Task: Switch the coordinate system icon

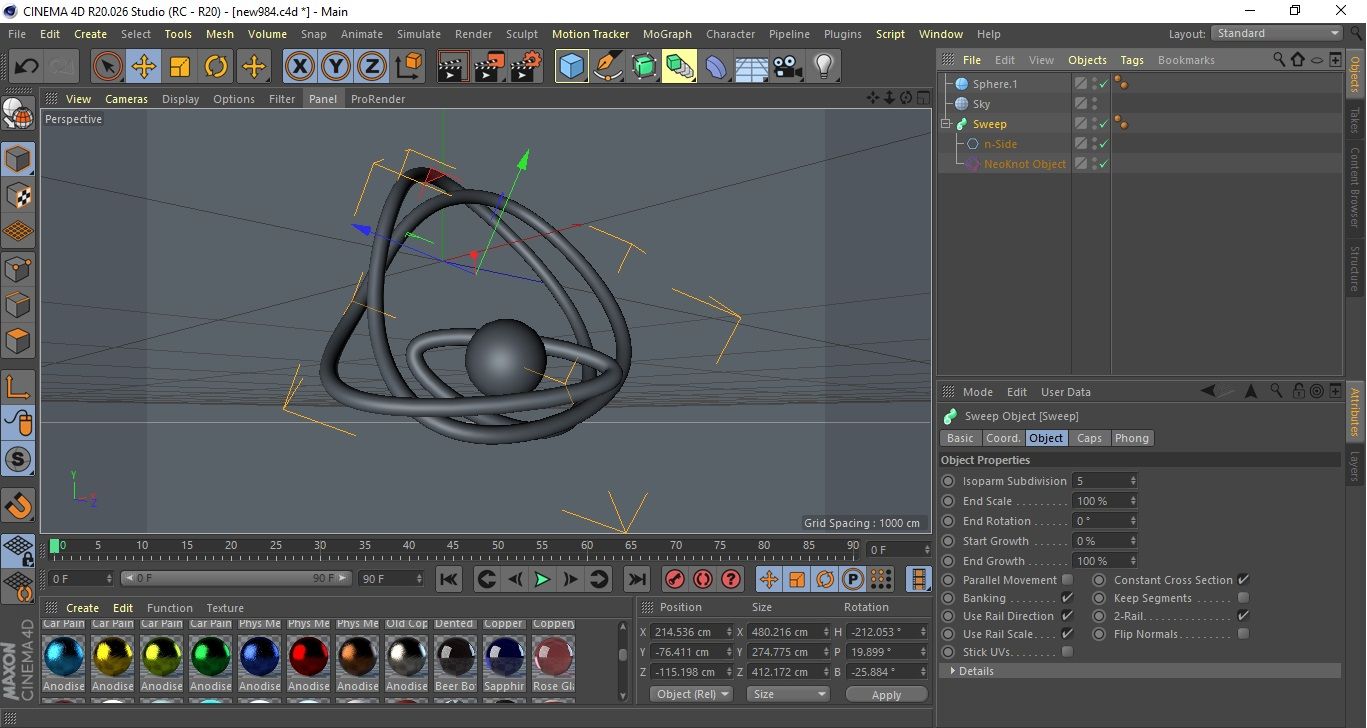Action: point(409,67)
